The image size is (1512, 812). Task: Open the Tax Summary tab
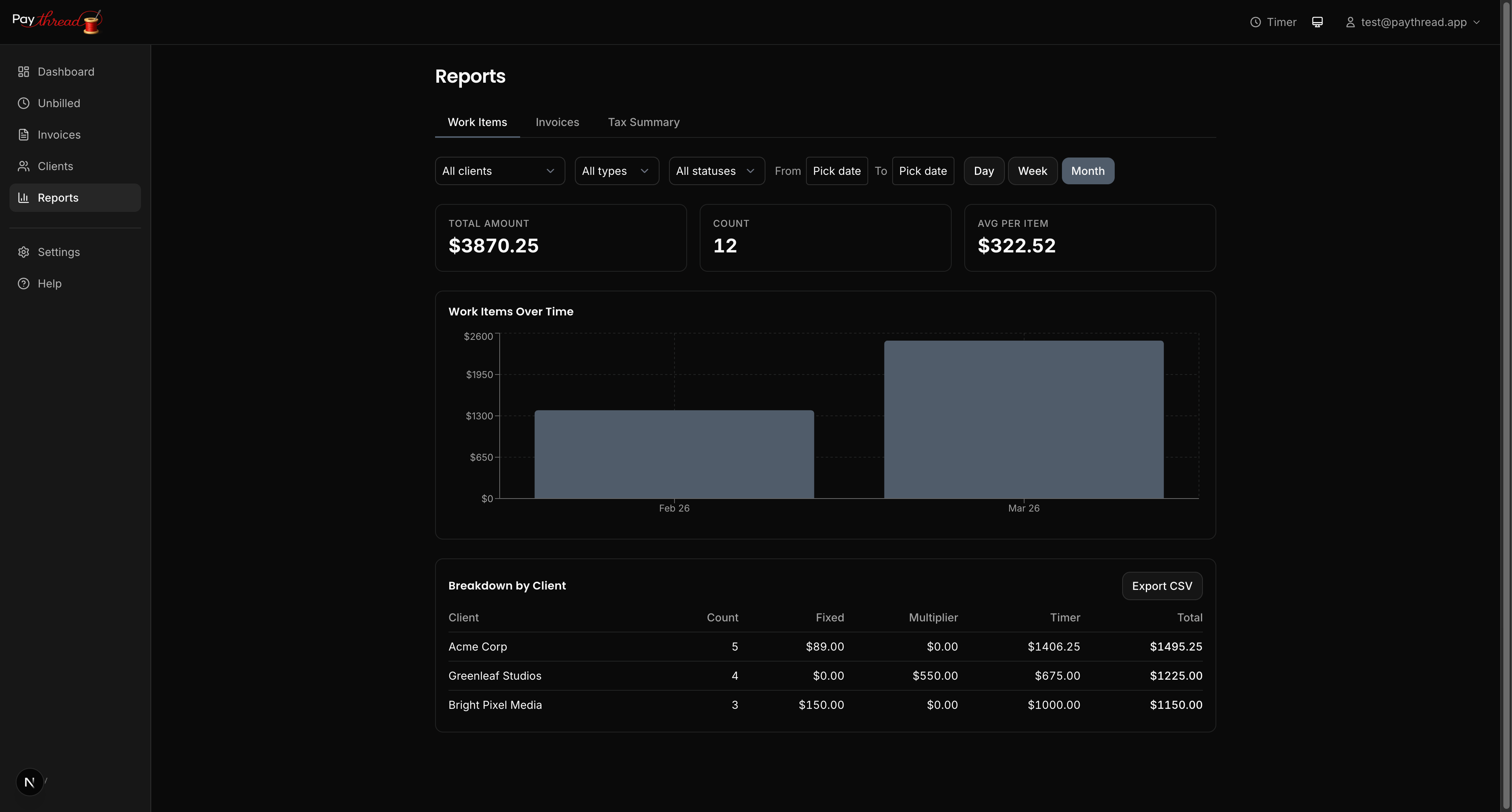click(644, 122)
